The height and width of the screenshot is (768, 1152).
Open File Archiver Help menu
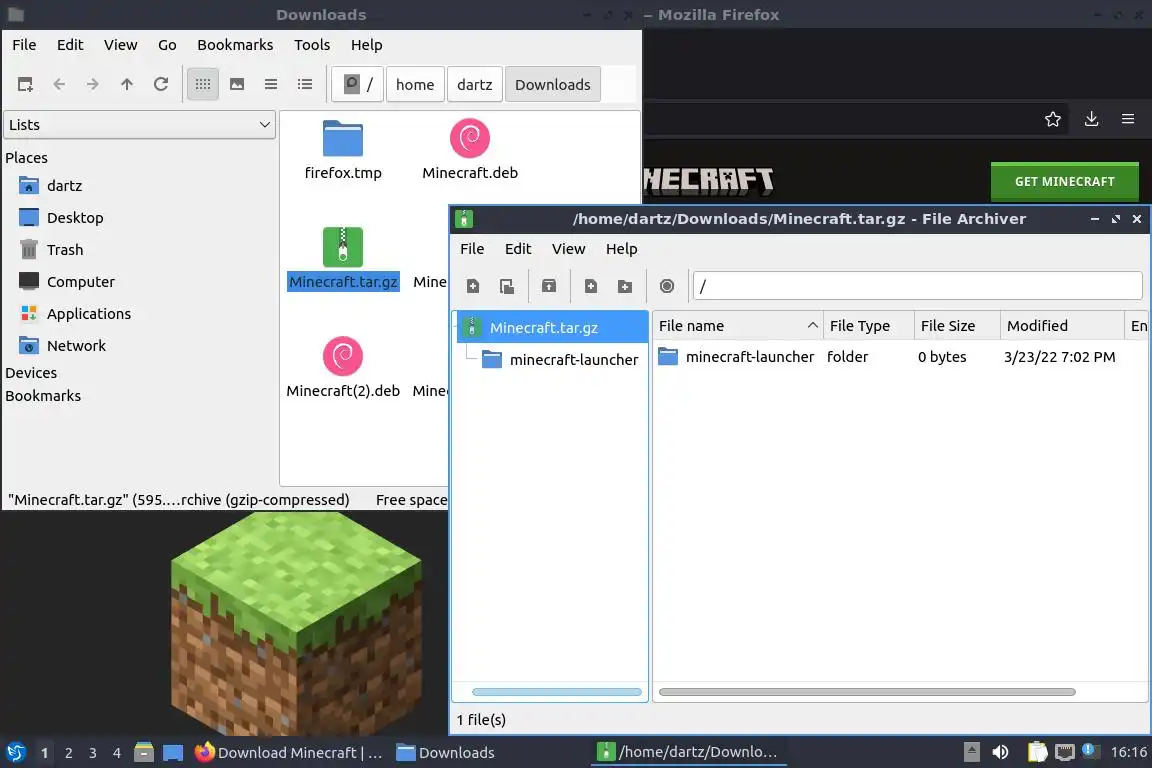(x=622, y=248)
